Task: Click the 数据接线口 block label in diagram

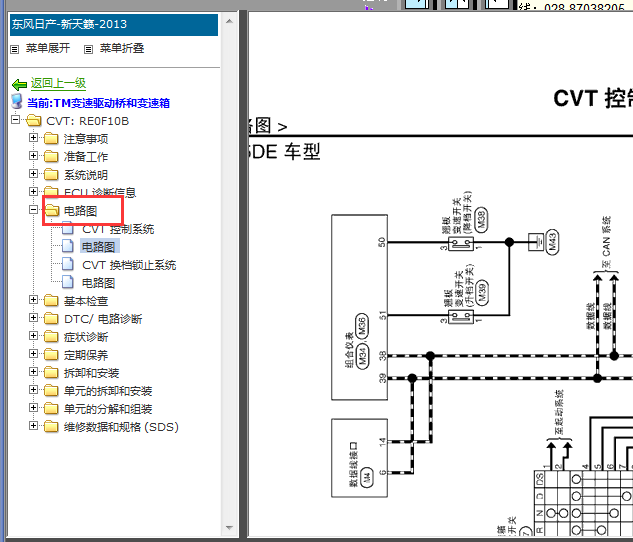Action: (x=353, y=465)
